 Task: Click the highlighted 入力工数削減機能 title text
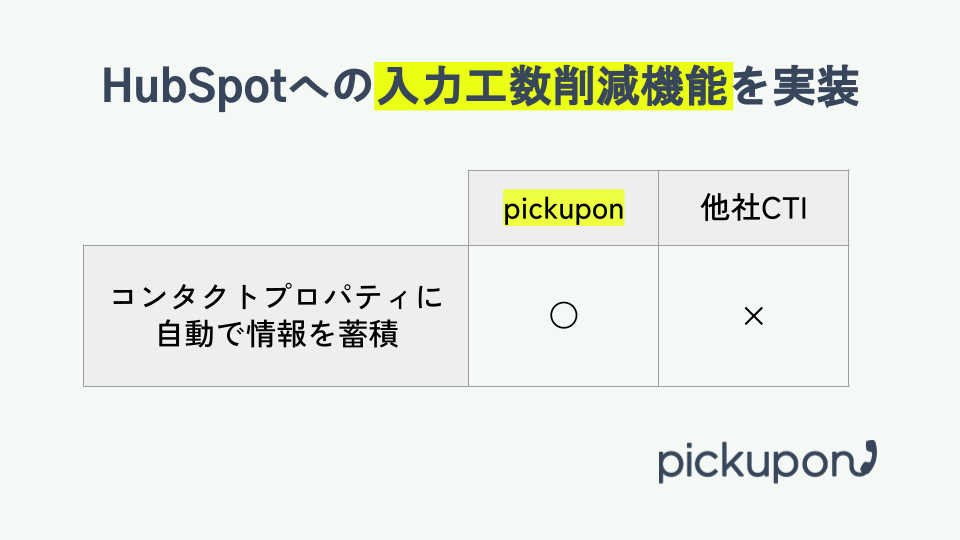(553, 88)
